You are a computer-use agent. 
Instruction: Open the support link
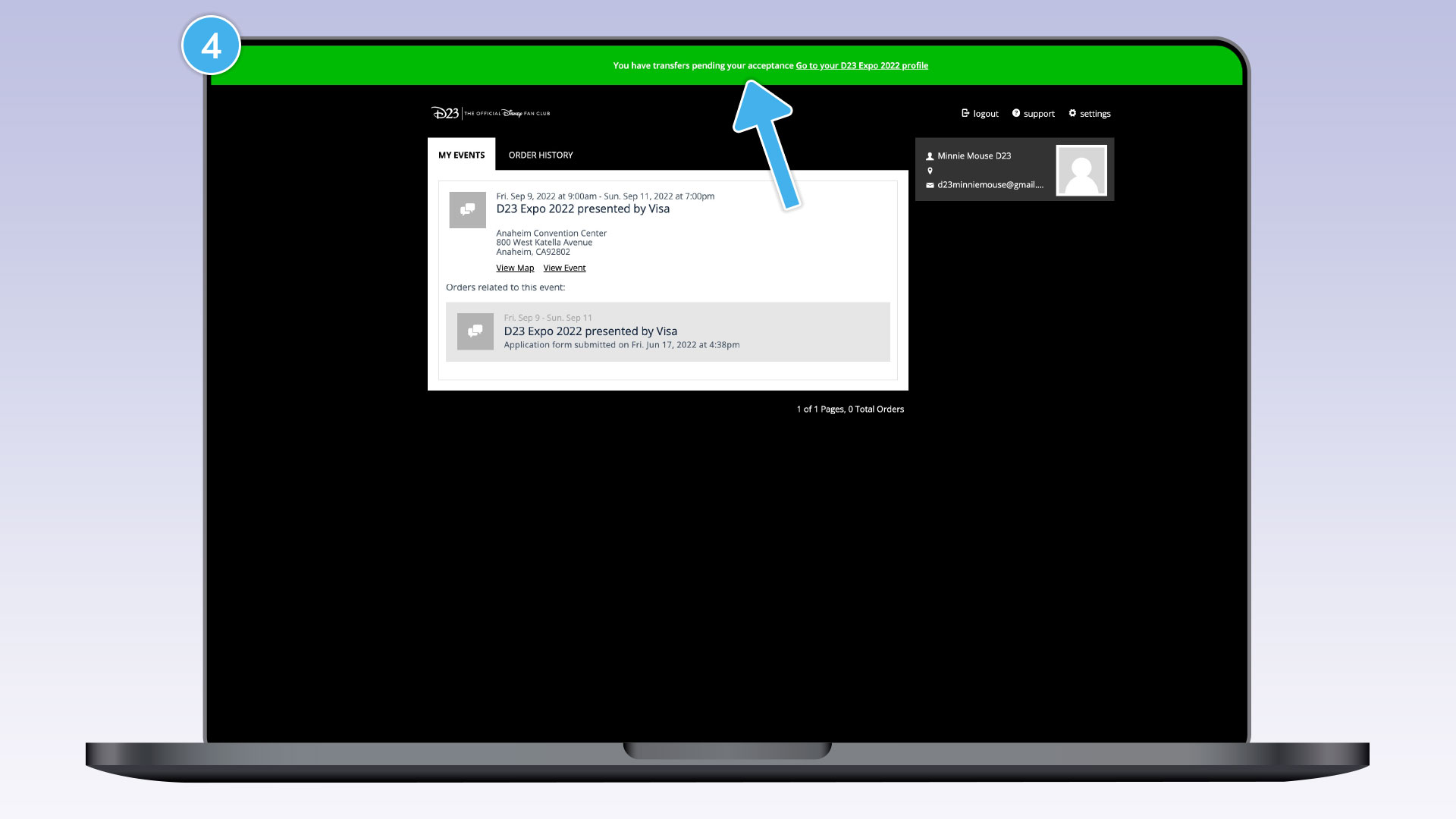click(1039, 114)
